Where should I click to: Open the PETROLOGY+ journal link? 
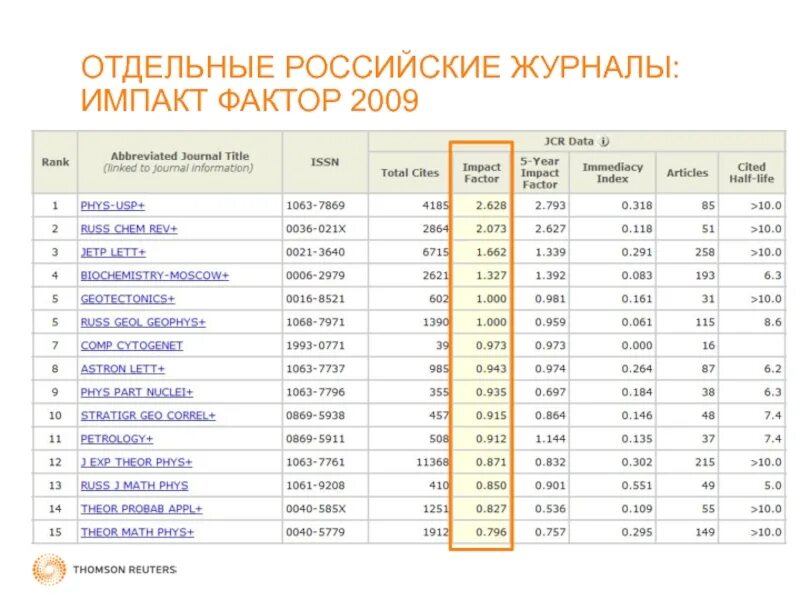[x=117, y=439]
